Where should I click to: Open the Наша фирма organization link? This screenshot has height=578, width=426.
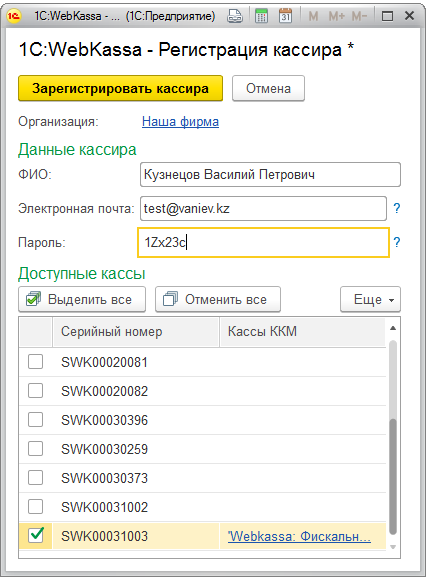click(180, 121)
